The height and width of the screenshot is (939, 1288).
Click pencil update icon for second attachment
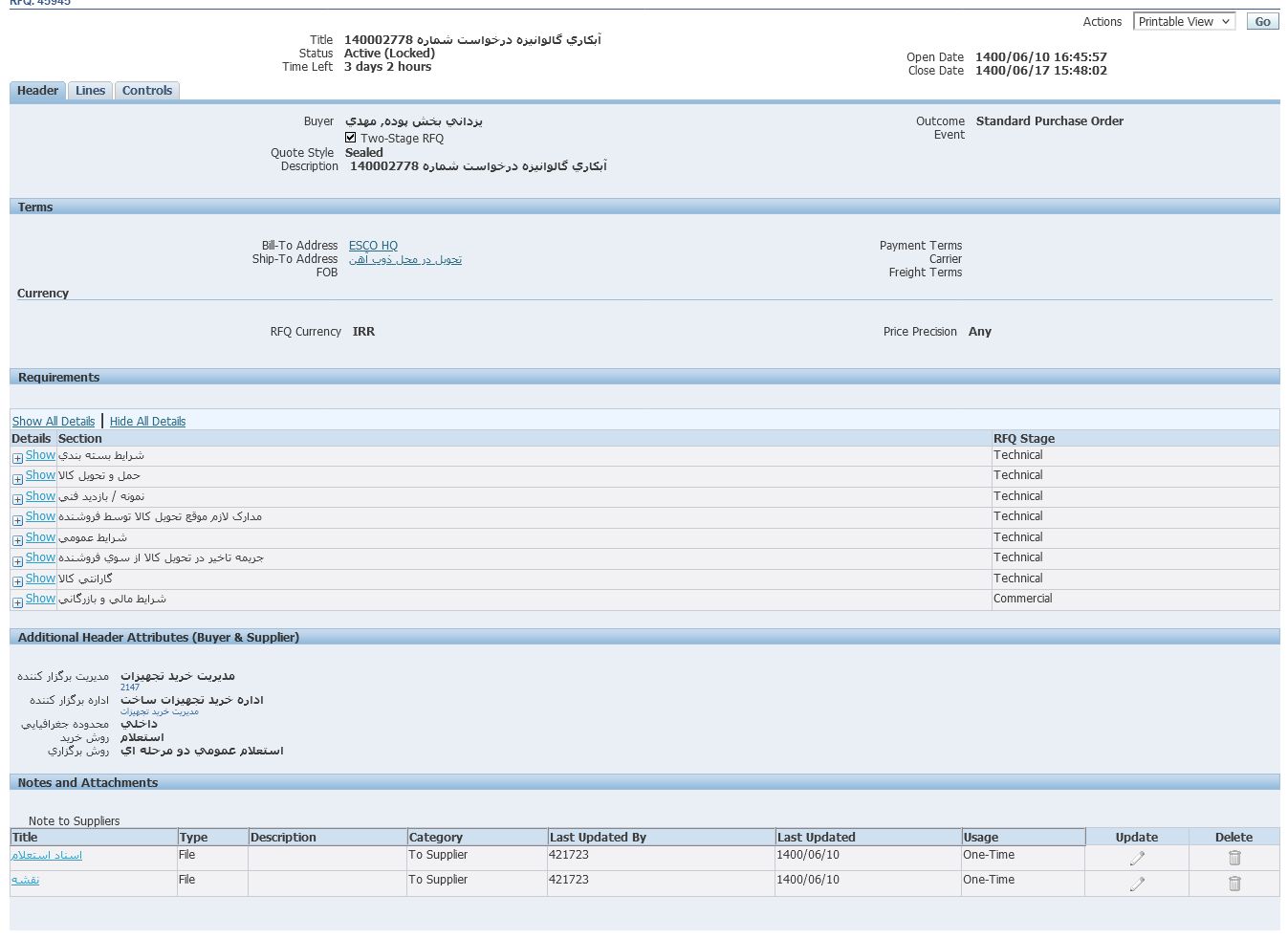(1136, 884)
